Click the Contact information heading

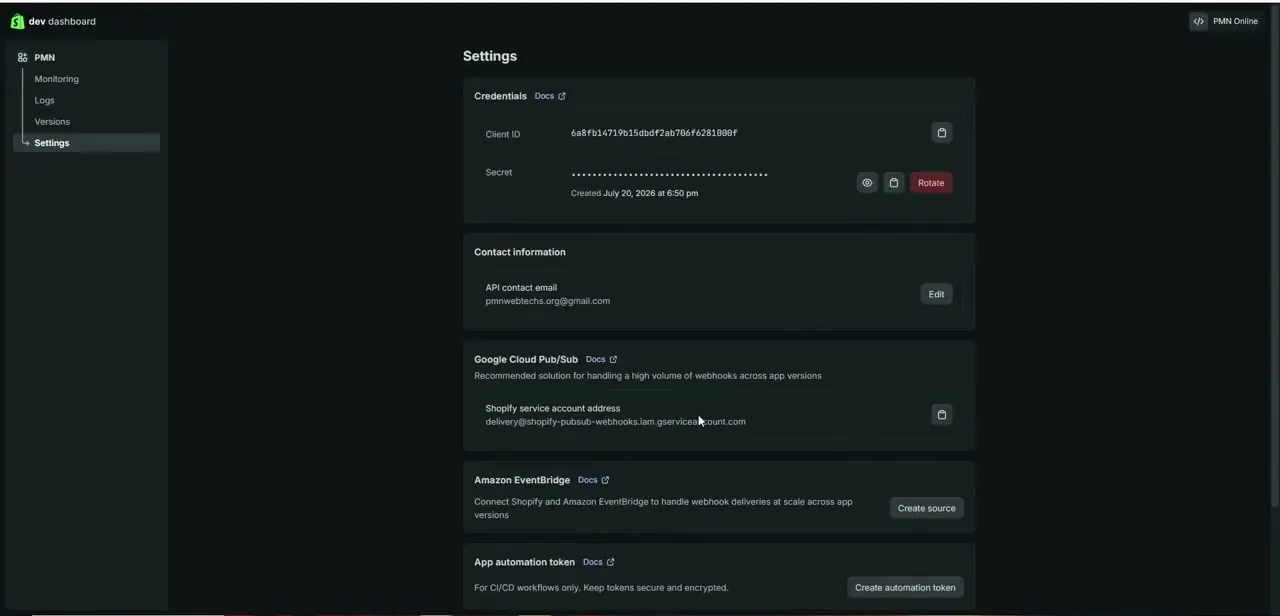(x=520, y=252)
